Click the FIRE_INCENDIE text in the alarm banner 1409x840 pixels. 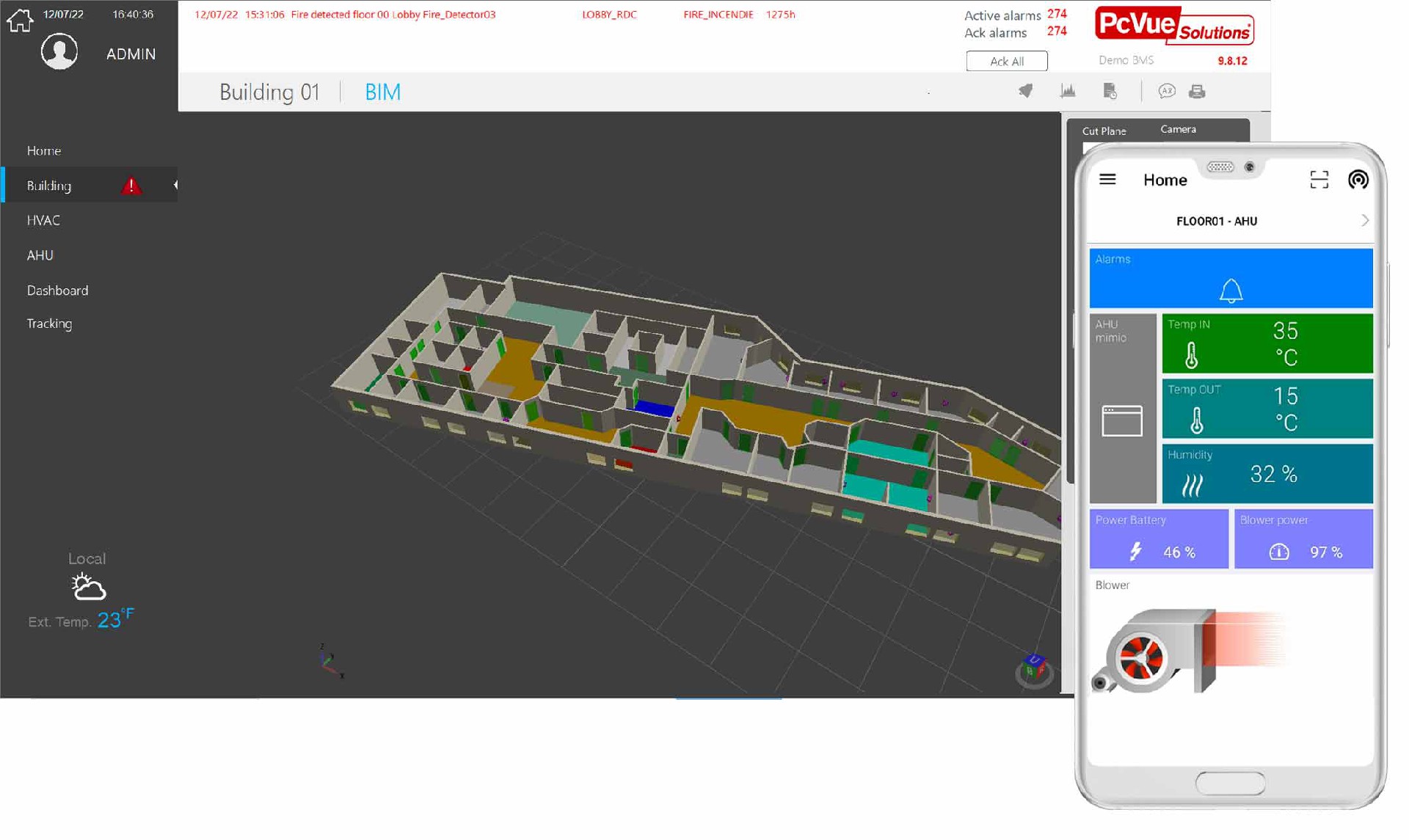point(718,14)
